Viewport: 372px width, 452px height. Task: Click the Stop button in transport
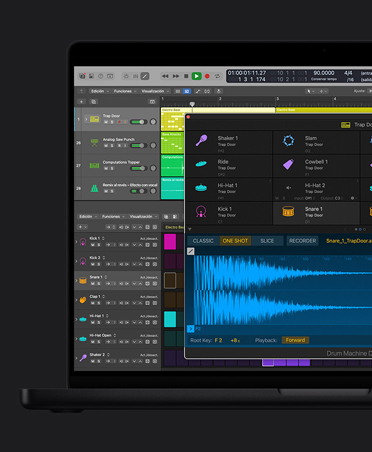click(186, 76)
